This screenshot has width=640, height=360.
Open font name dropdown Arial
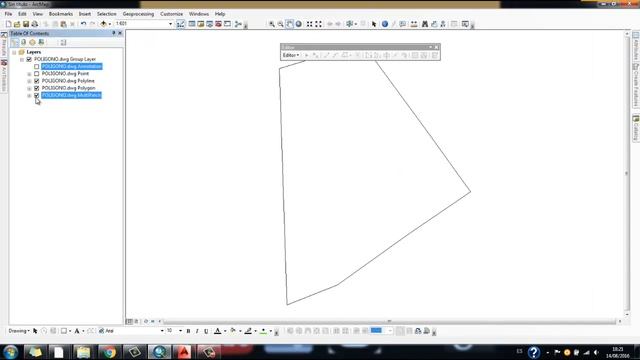click(162, 331)
